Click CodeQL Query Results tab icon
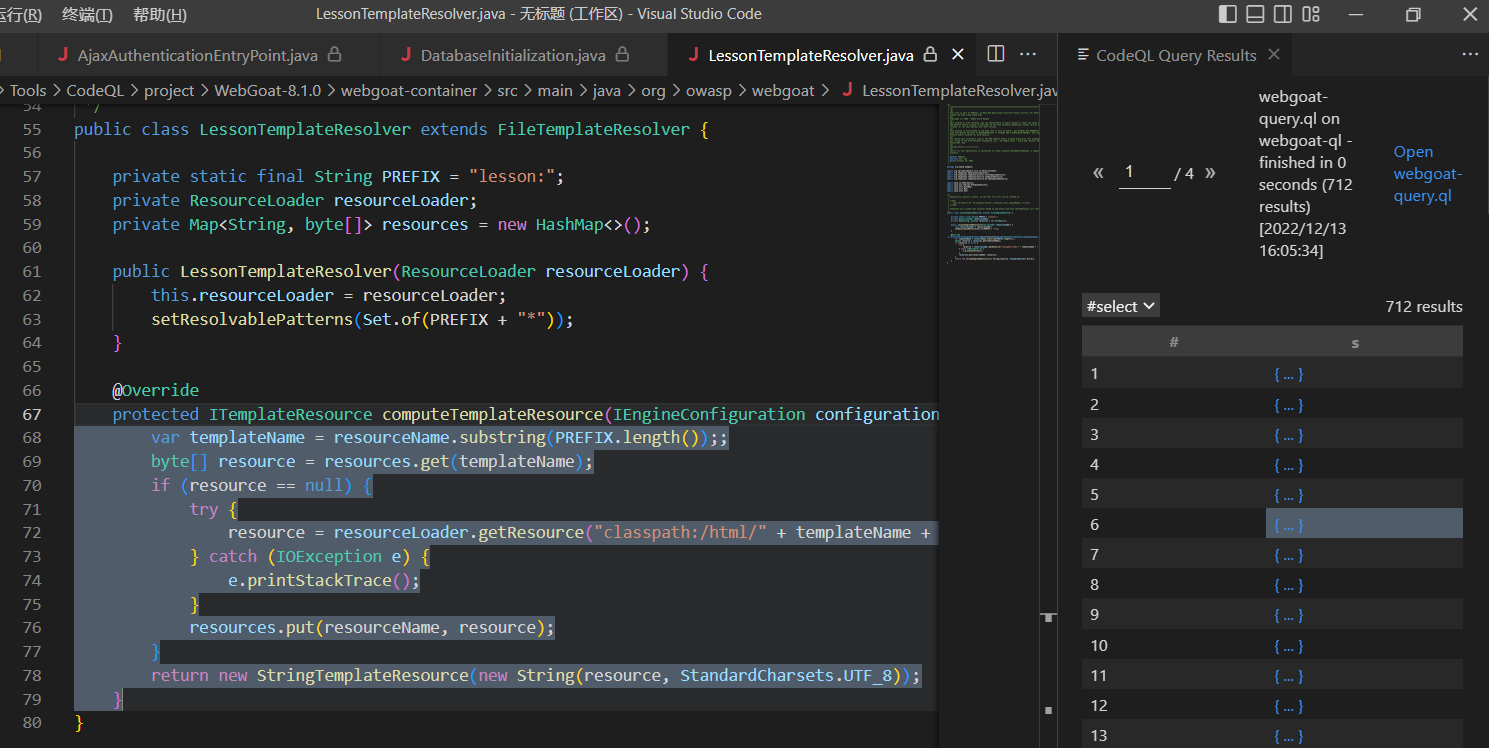This screenshot has height=748, width=1489. point(1081,55)
